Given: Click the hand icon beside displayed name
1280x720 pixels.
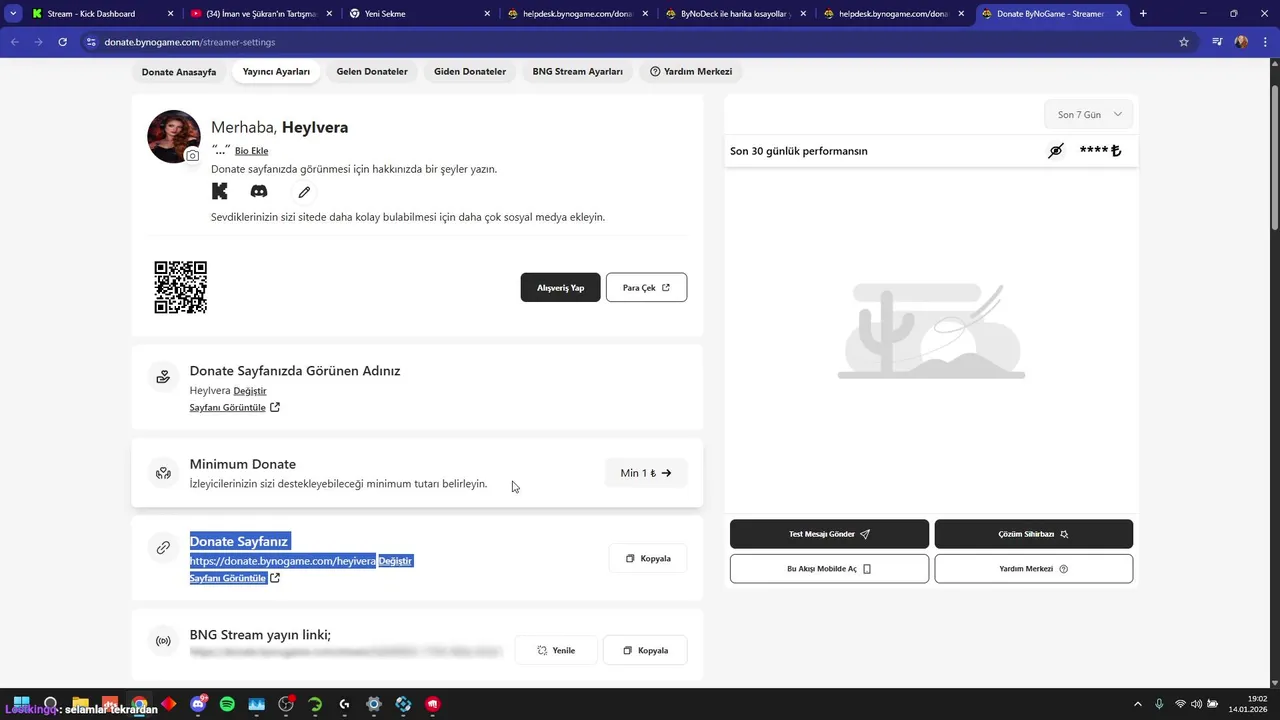Looking at the screenshot, I should pyautogui.click(x=163, y=377).
